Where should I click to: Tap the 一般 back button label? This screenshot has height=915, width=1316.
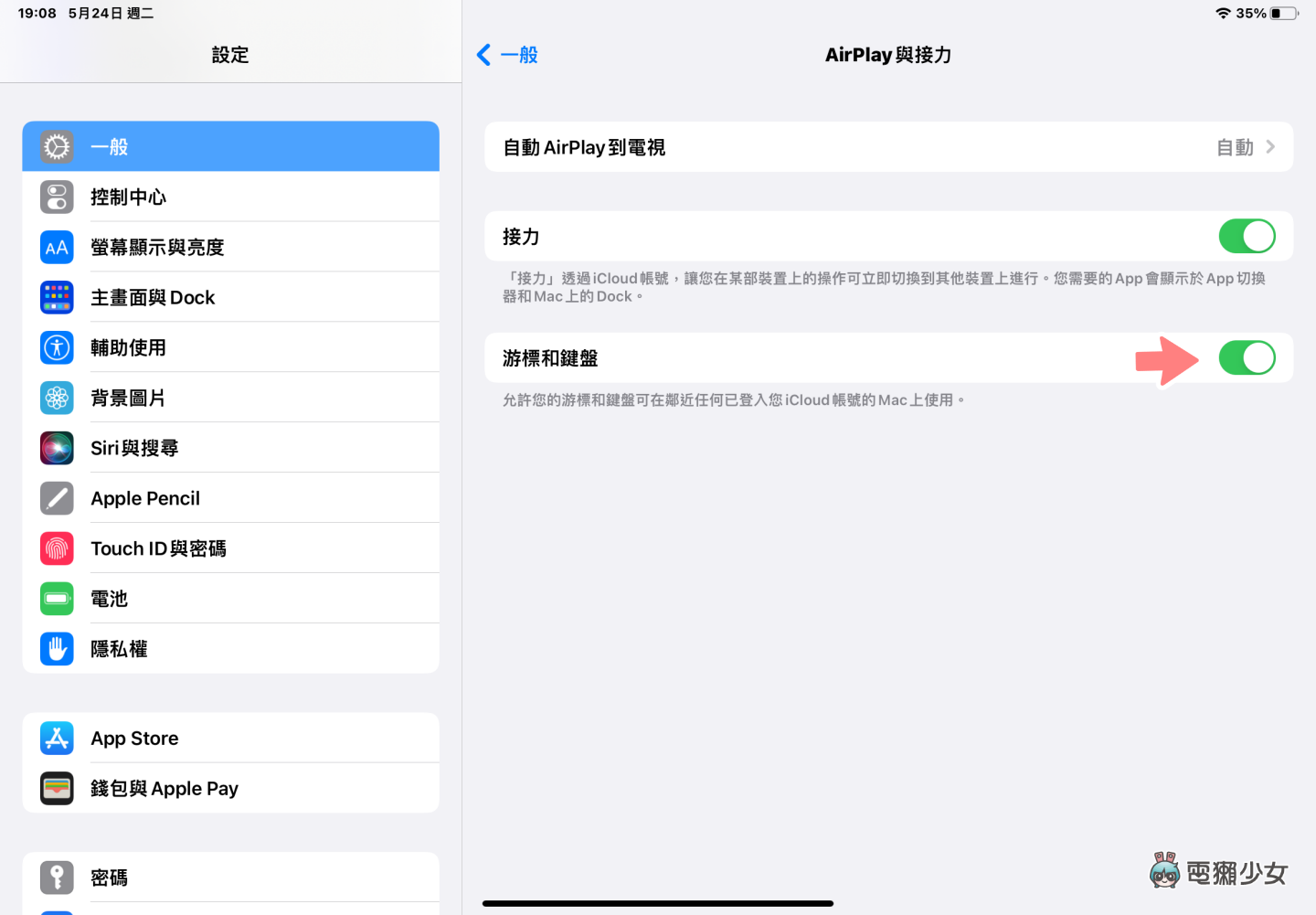click(x=519, y=55)
